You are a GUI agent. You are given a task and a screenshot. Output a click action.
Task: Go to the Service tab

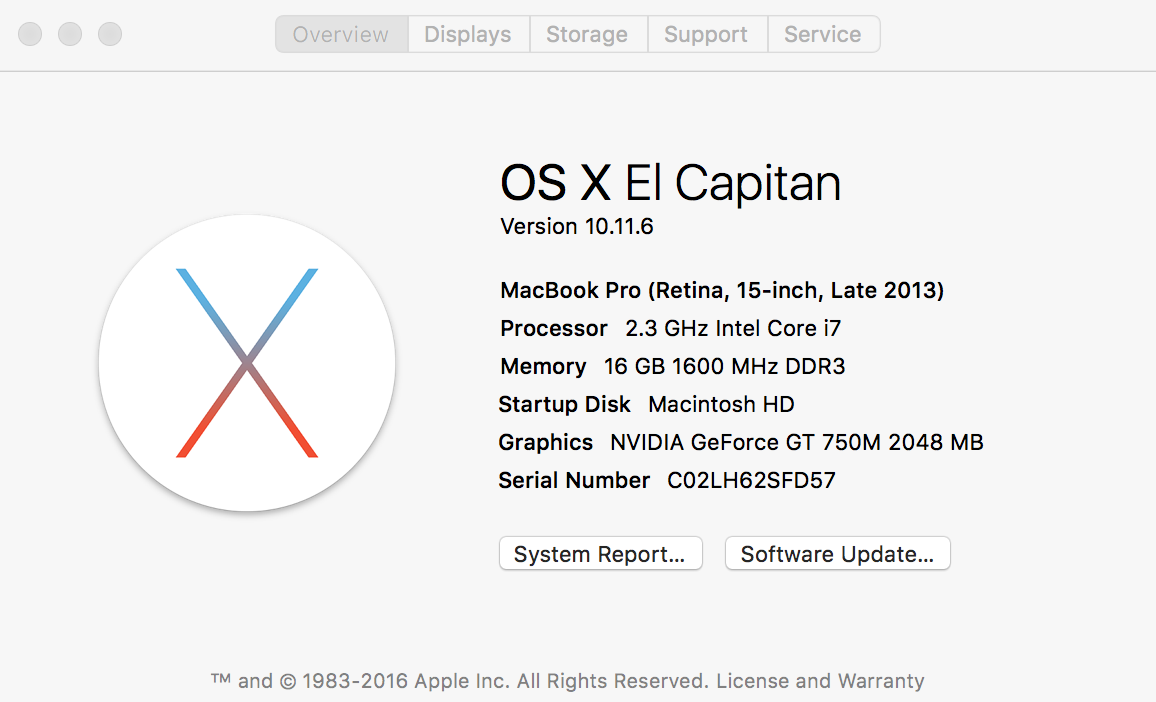(x=822, y=34)
